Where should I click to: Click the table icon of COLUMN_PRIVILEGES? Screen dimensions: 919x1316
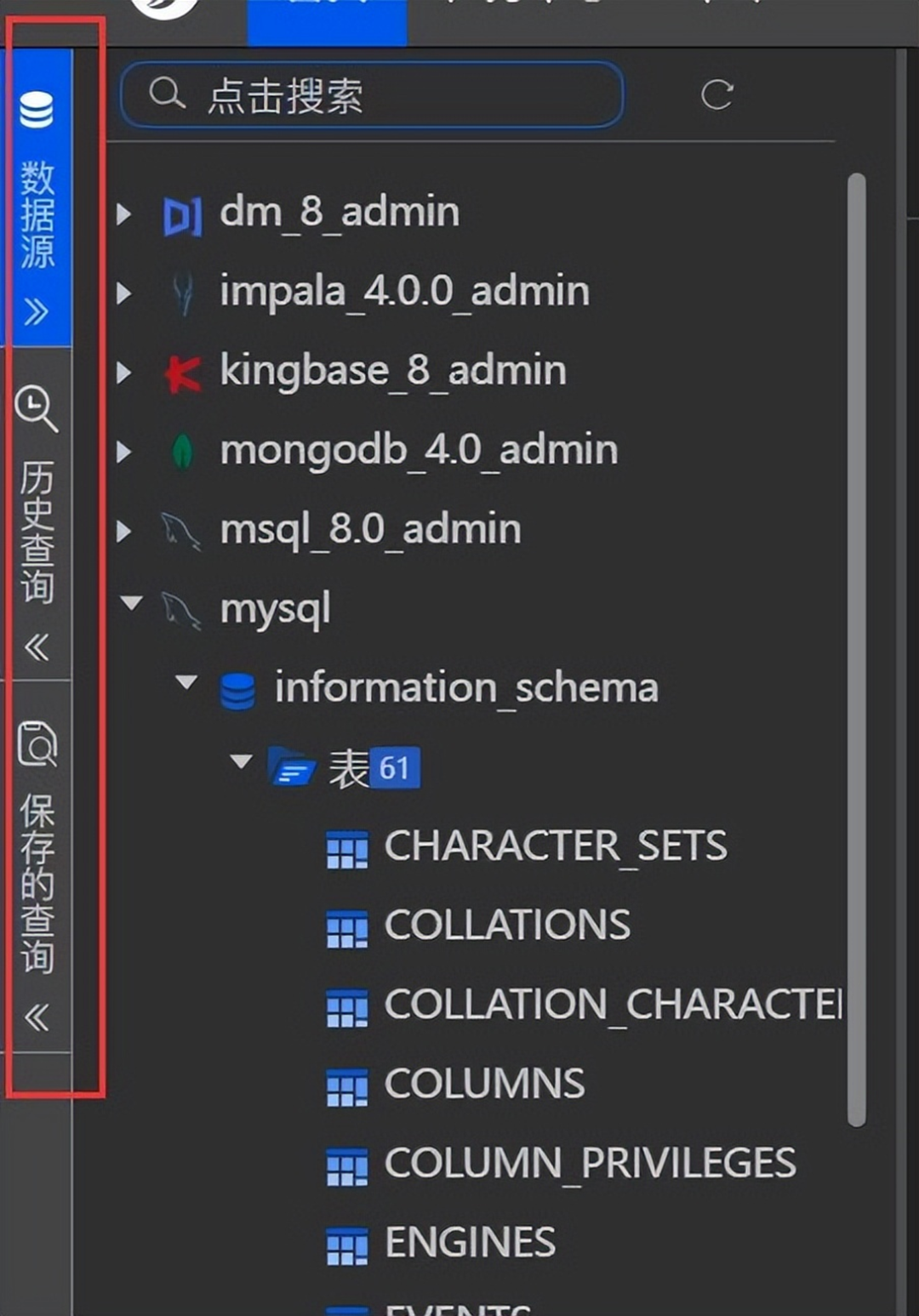pos(347,1166)
